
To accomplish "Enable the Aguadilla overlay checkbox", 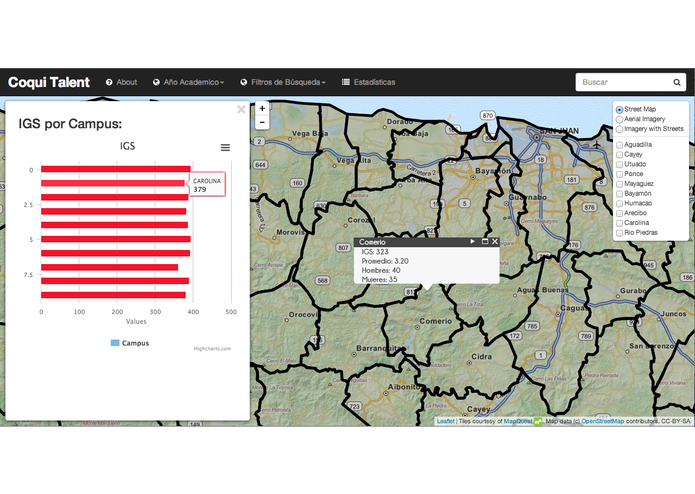I will [x=620, y=145].
